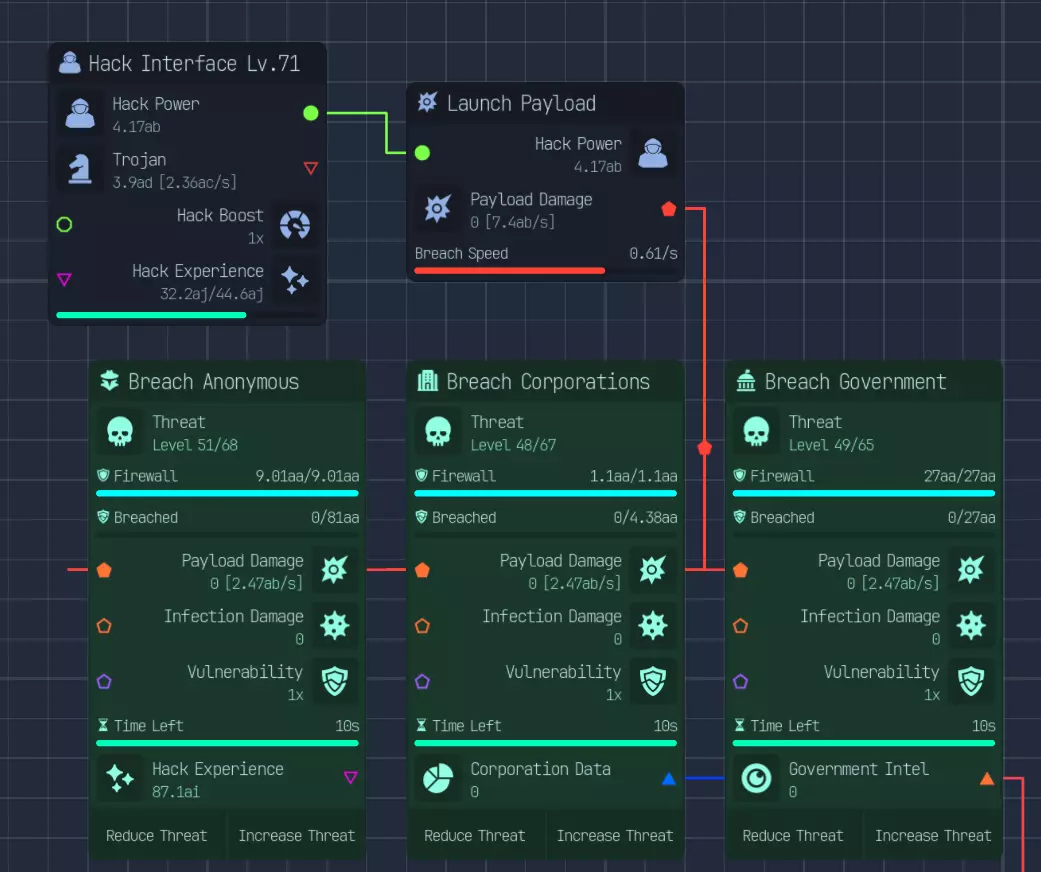Click Payload Damage icon in Breach Government

pyautogui.click(x=971, y=570)
